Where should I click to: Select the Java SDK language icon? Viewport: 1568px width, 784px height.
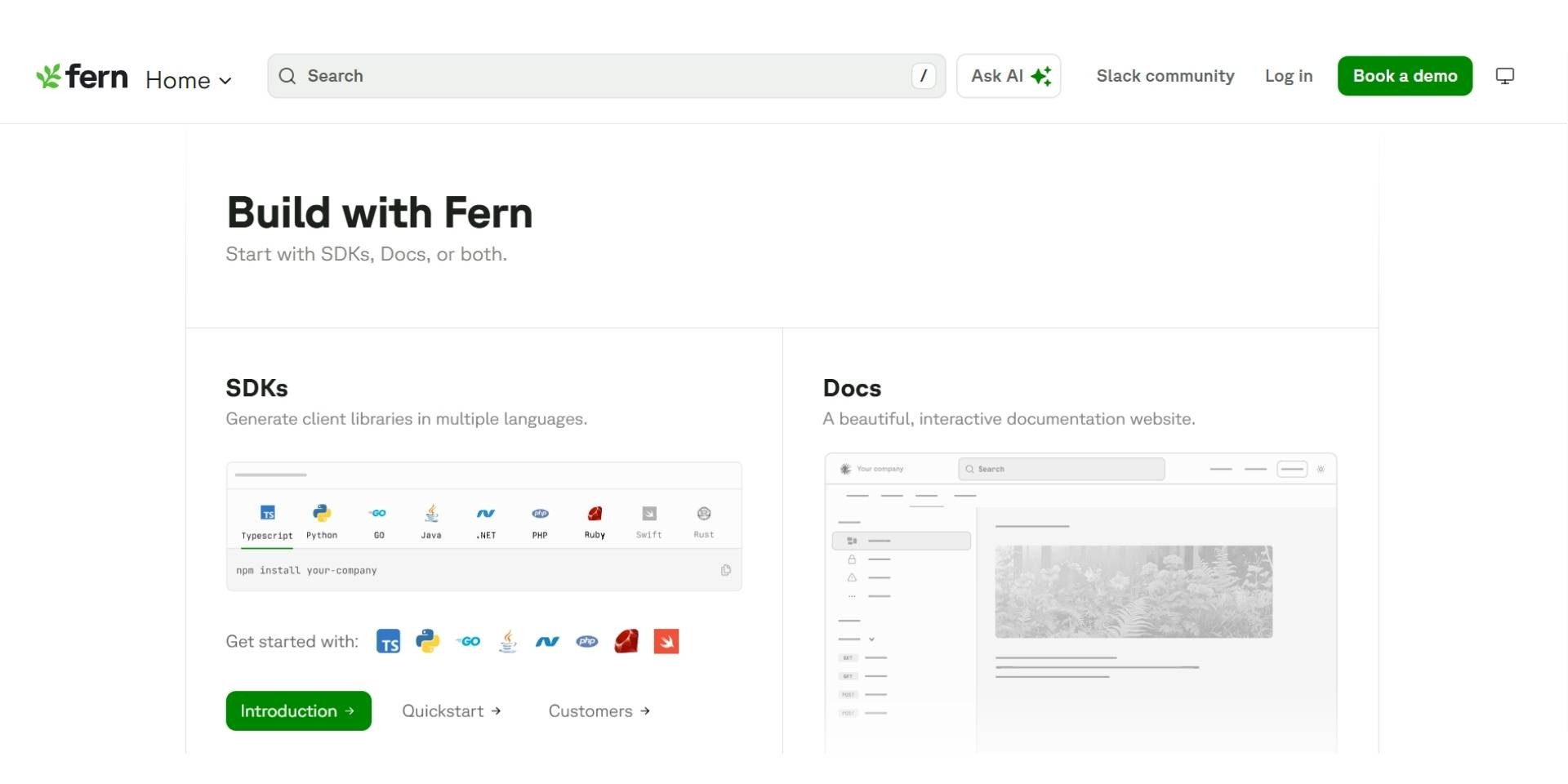(430, 520)
